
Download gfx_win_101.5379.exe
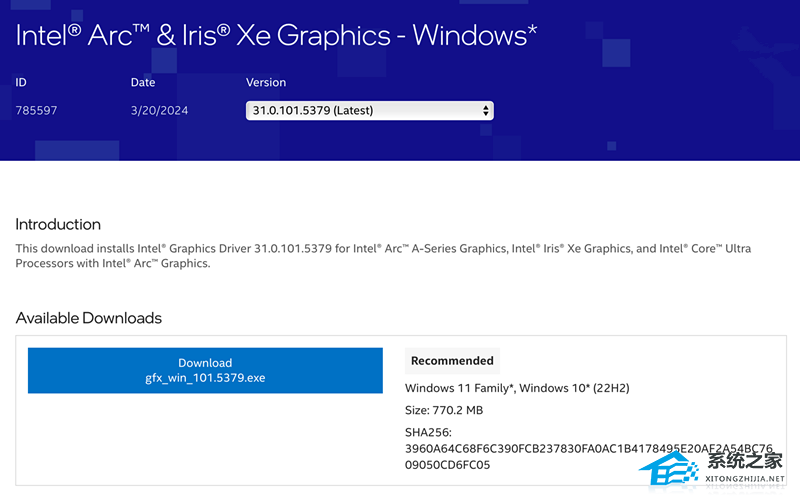click(205, 370)
